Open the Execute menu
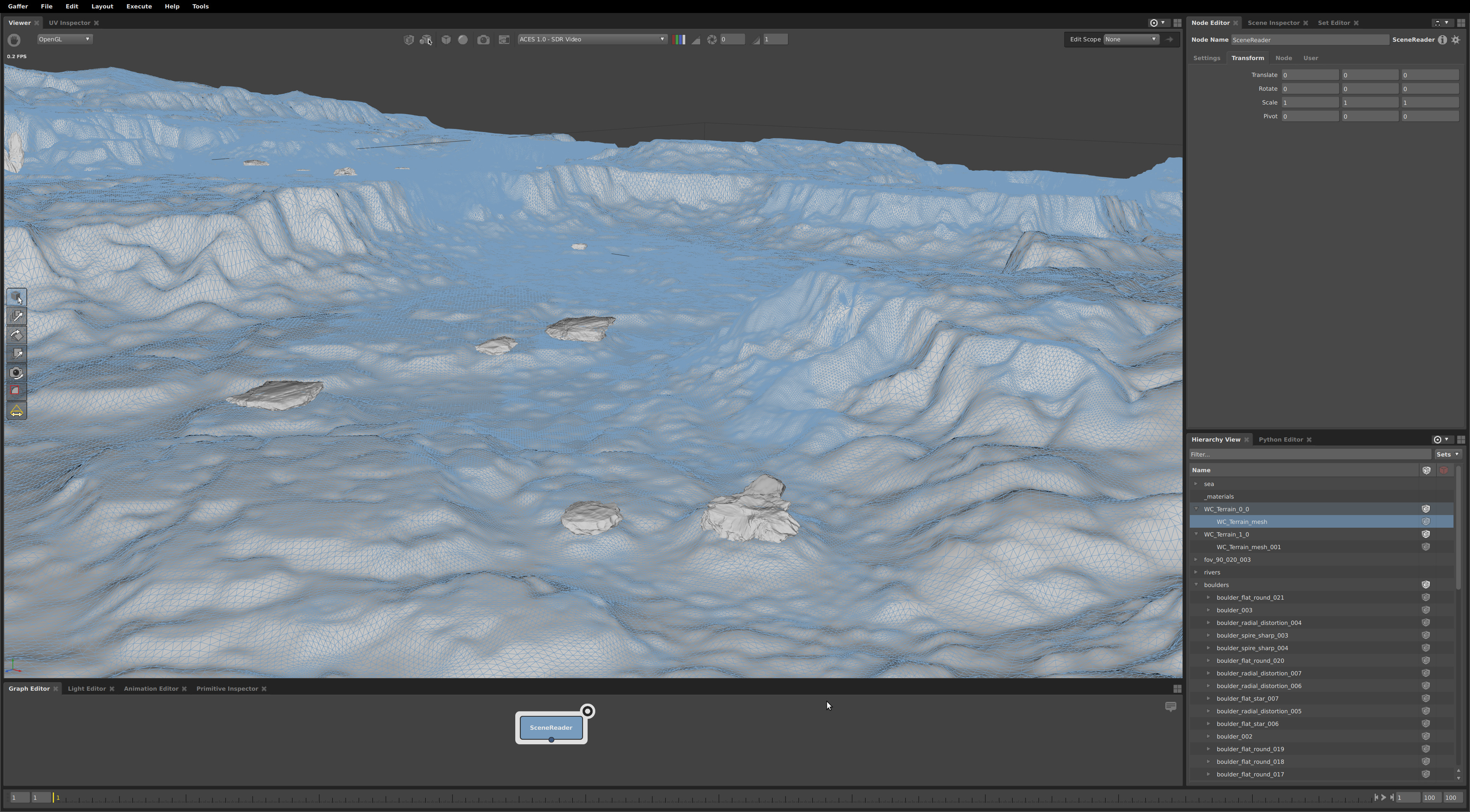The width and height of the screenshot is (1470, 812). click(139, 6)
